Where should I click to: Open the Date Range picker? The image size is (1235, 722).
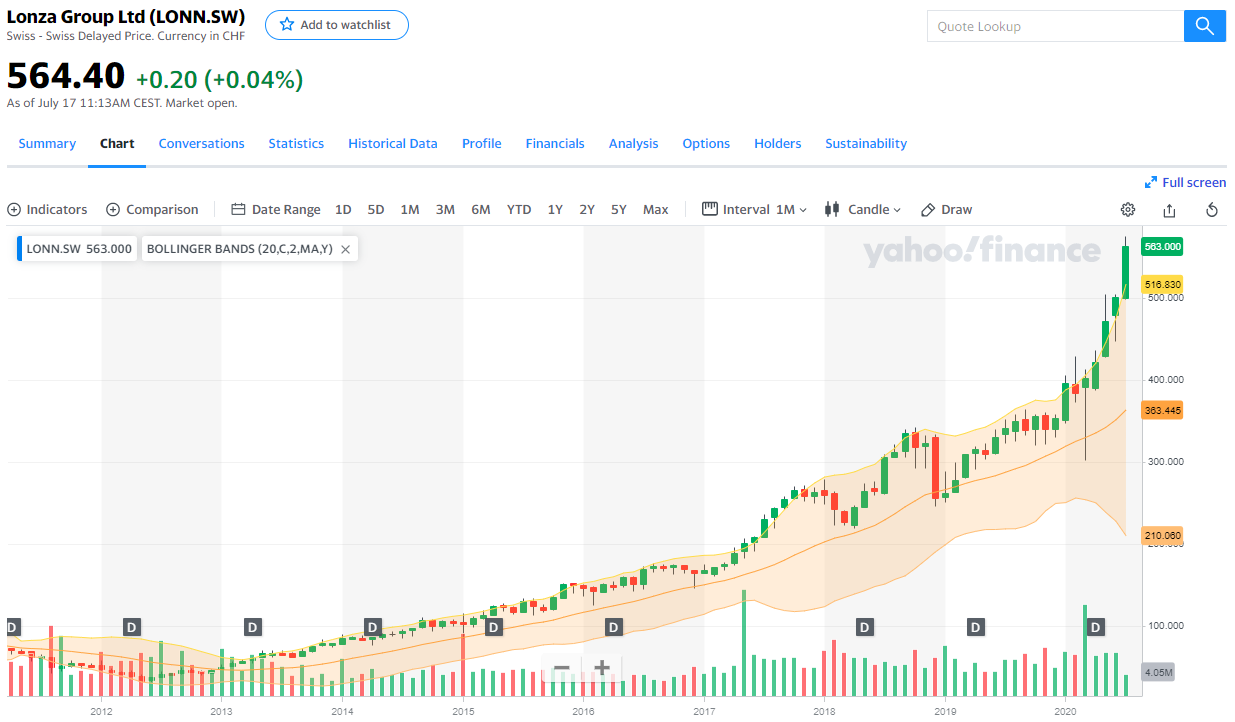point(276,209)
